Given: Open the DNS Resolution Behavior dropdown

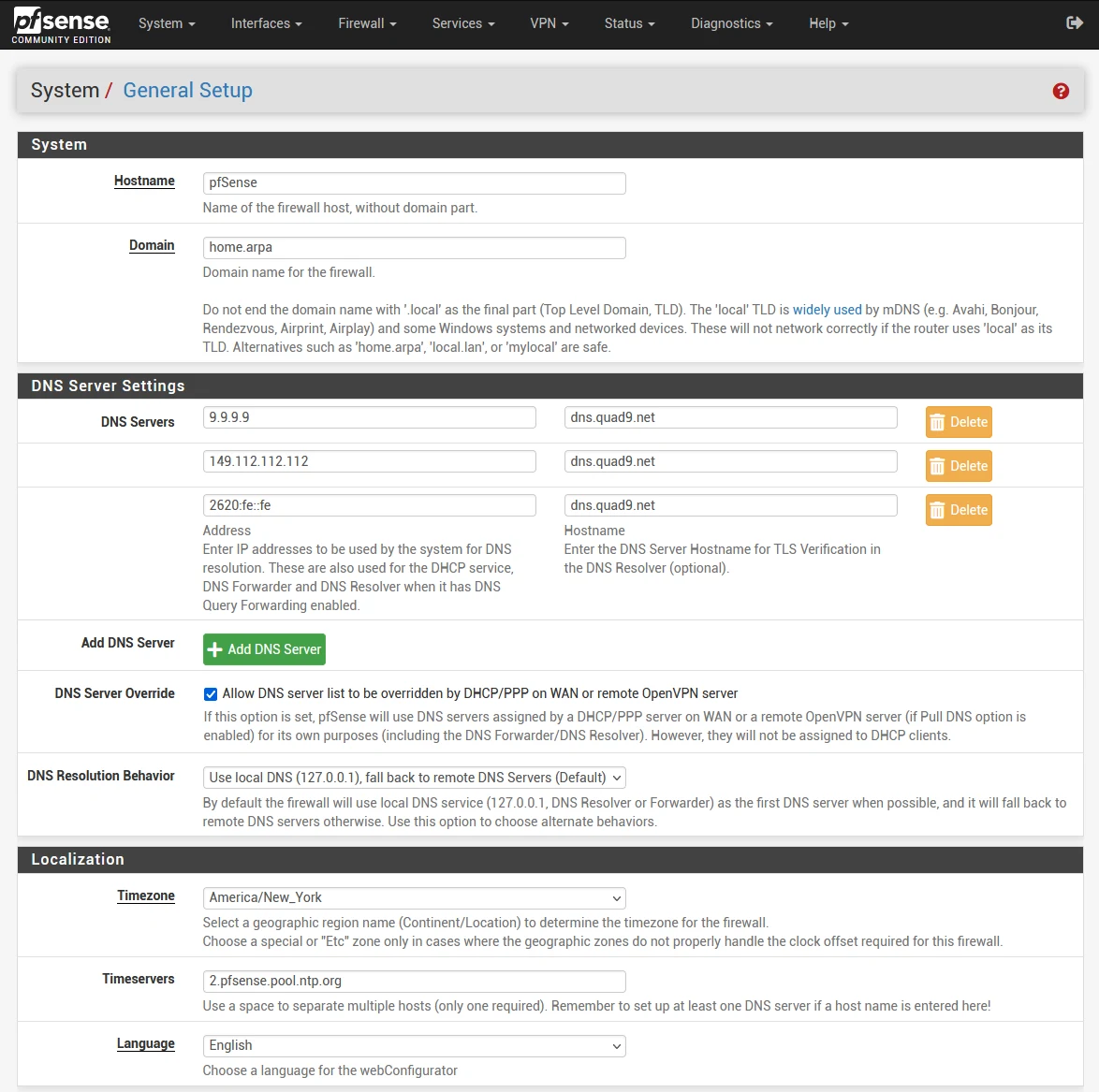Looking at the screenshot, I should click(x=414, y=778).
